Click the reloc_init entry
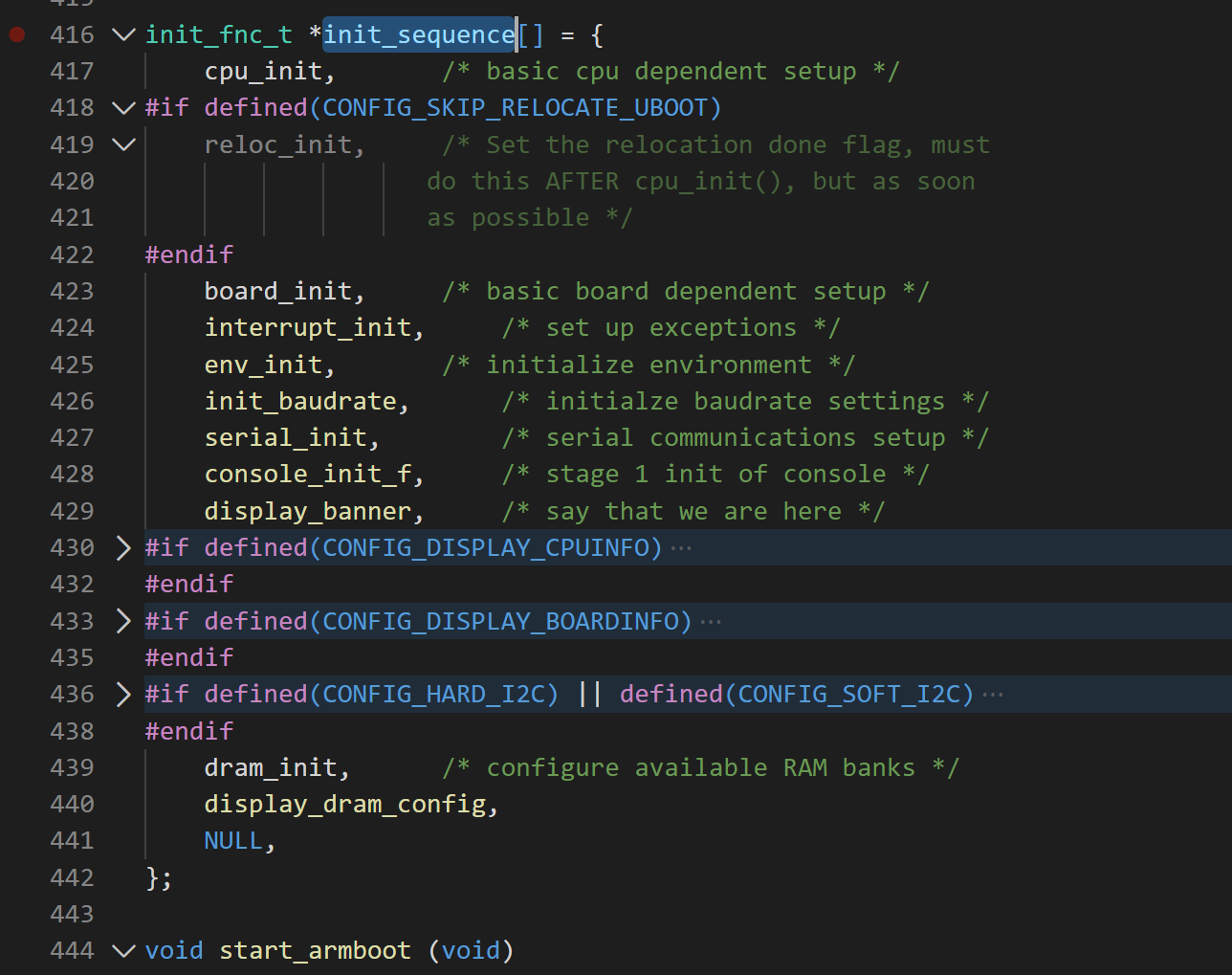This screenshot has width=1232, height=975. (278, 144)
